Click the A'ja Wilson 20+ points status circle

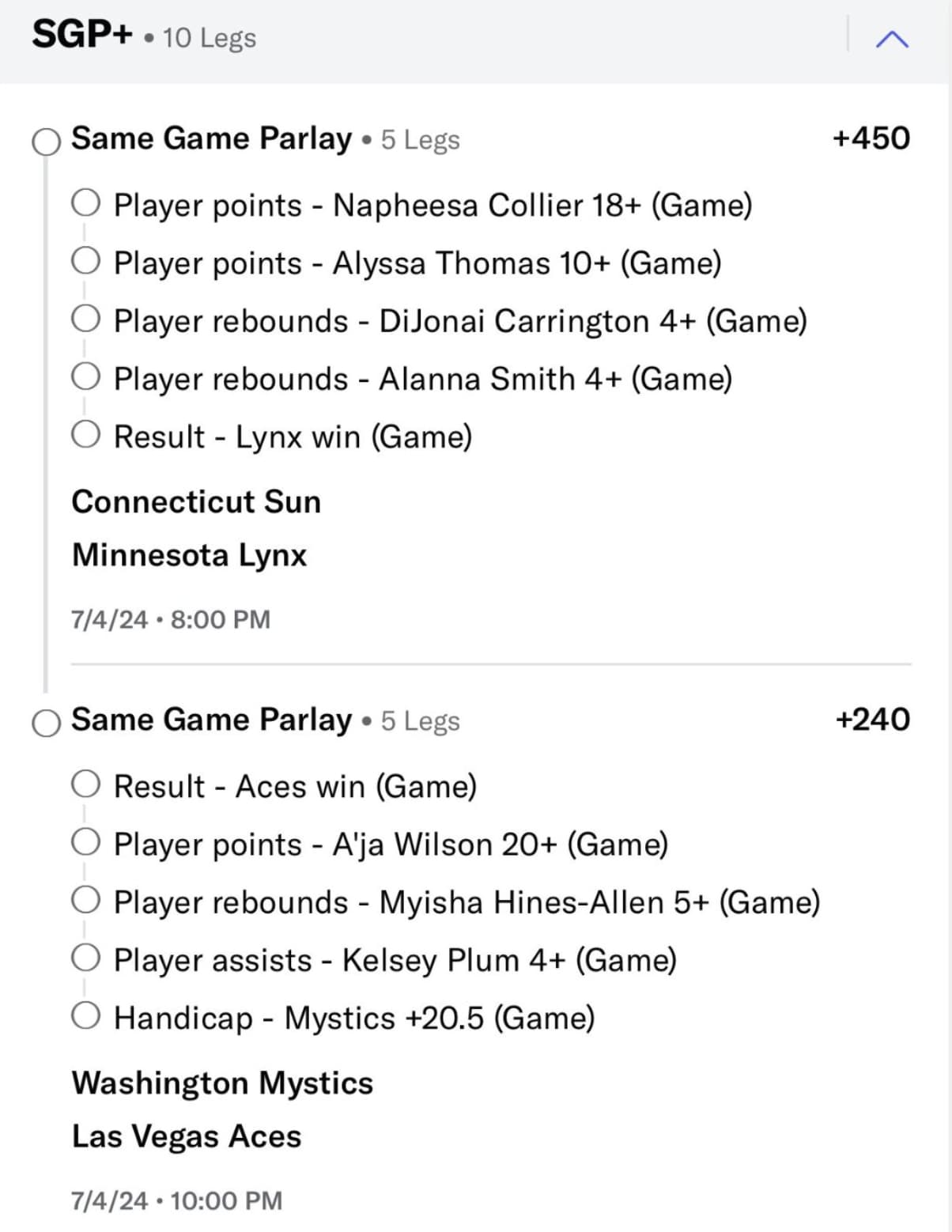click(x=85, y=842)
